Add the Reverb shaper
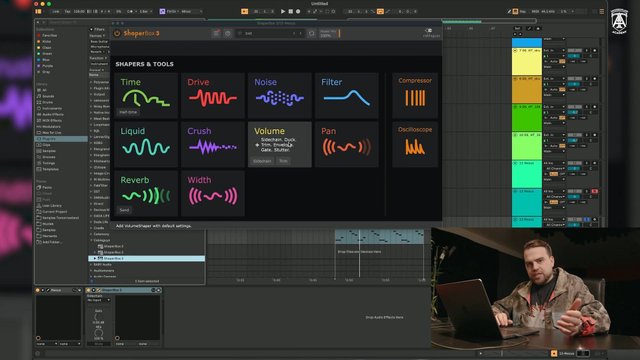The height and width of the screenshot is (360, 640). [x=146, y=193]
